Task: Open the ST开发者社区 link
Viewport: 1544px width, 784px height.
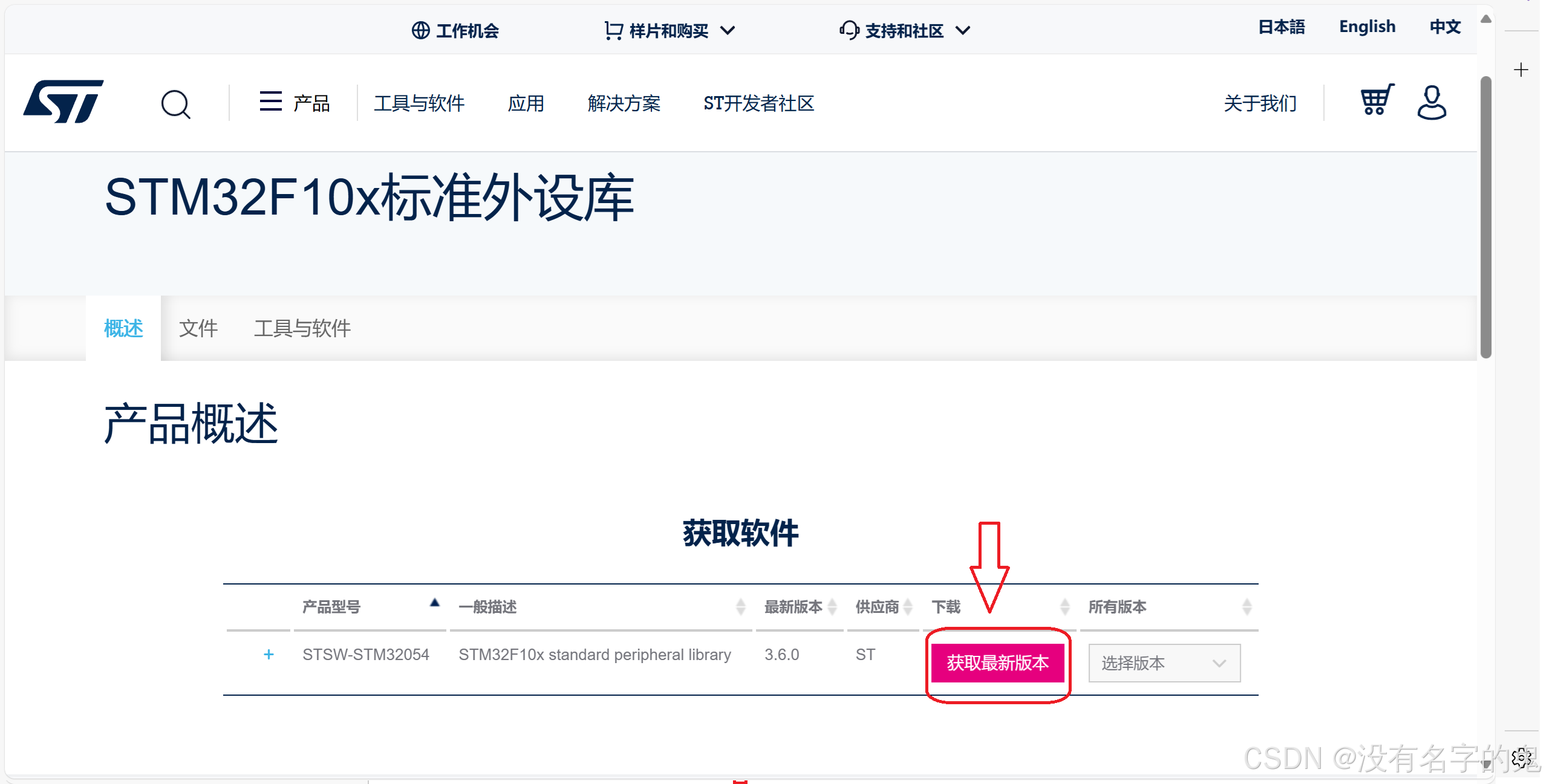Action: click(758, 103)
